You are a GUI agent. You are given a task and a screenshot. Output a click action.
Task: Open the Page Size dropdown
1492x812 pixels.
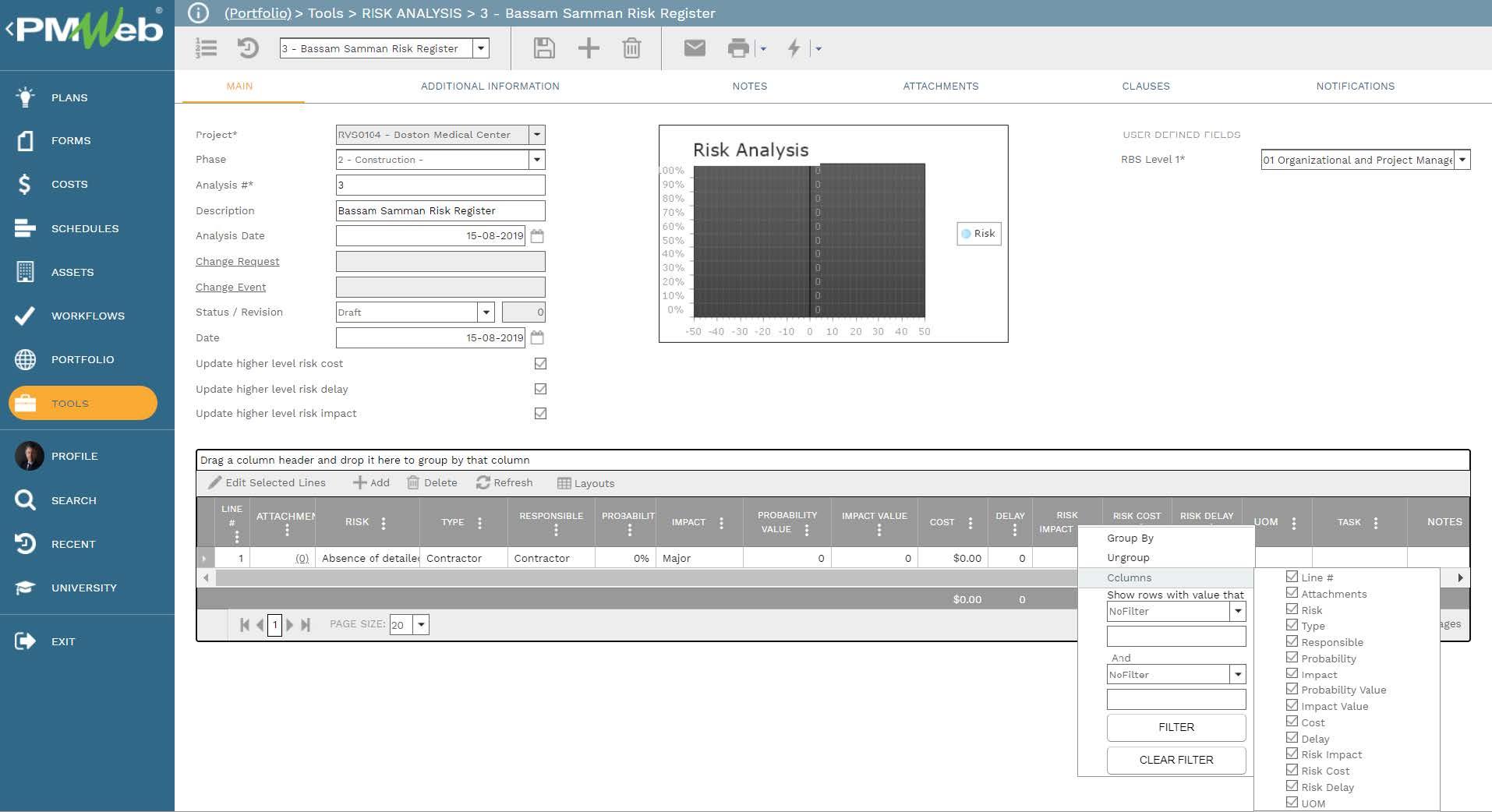pyautogui.click(x=421, y=625)
